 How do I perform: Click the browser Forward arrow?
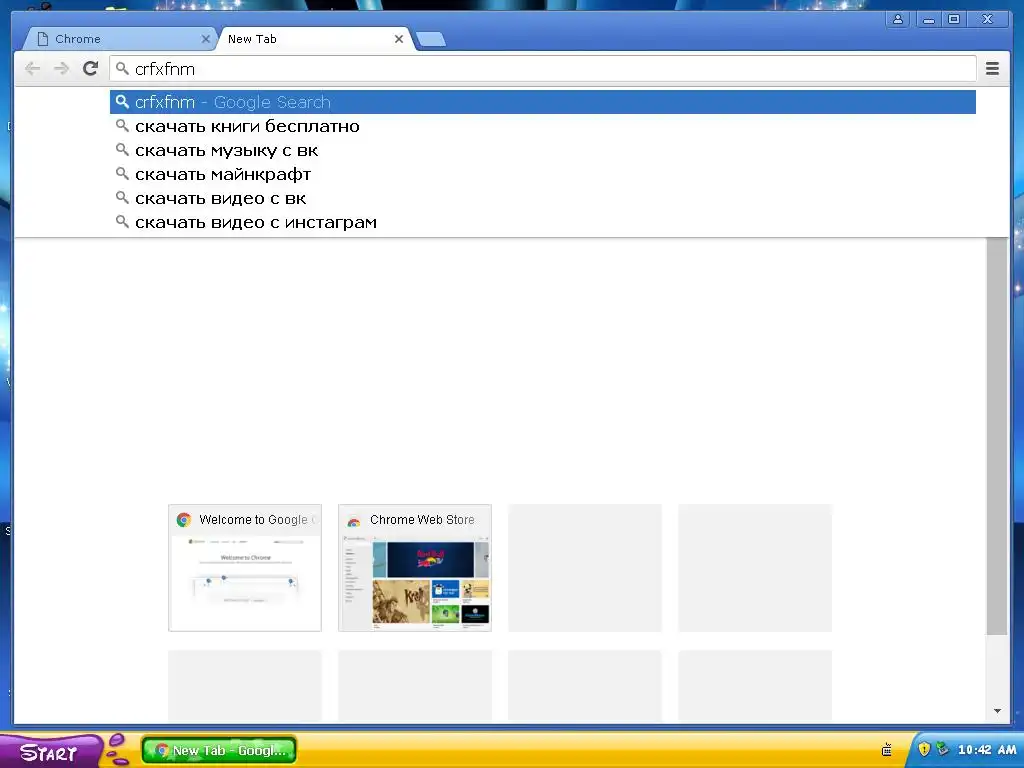coord(61,69)
